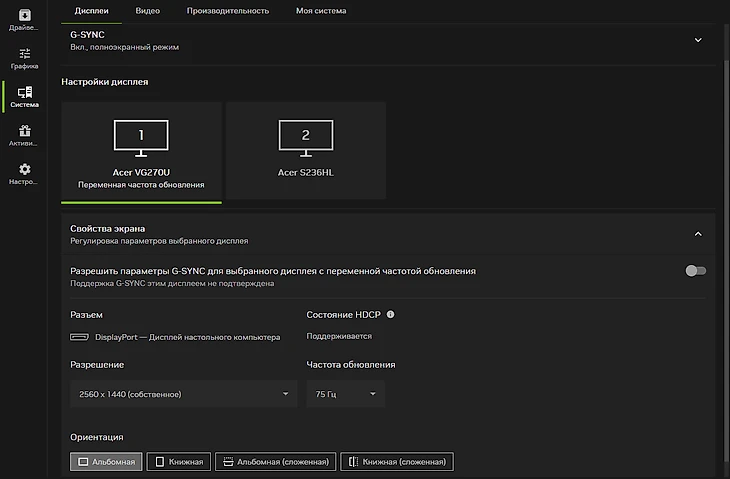Choose Книжная orientation

[178, 462]
